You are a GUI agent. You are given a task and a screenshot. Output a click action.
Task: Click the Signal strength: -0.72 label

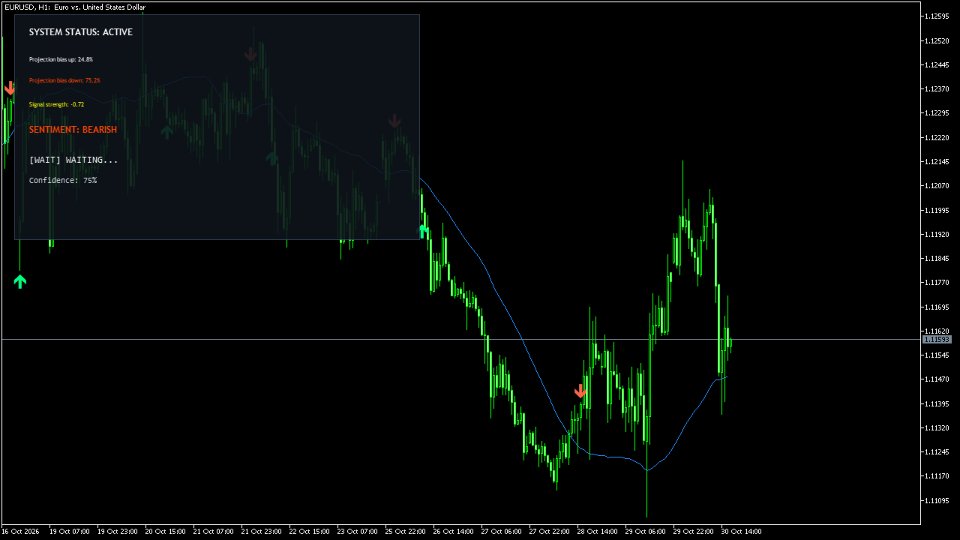coord(56,105)
